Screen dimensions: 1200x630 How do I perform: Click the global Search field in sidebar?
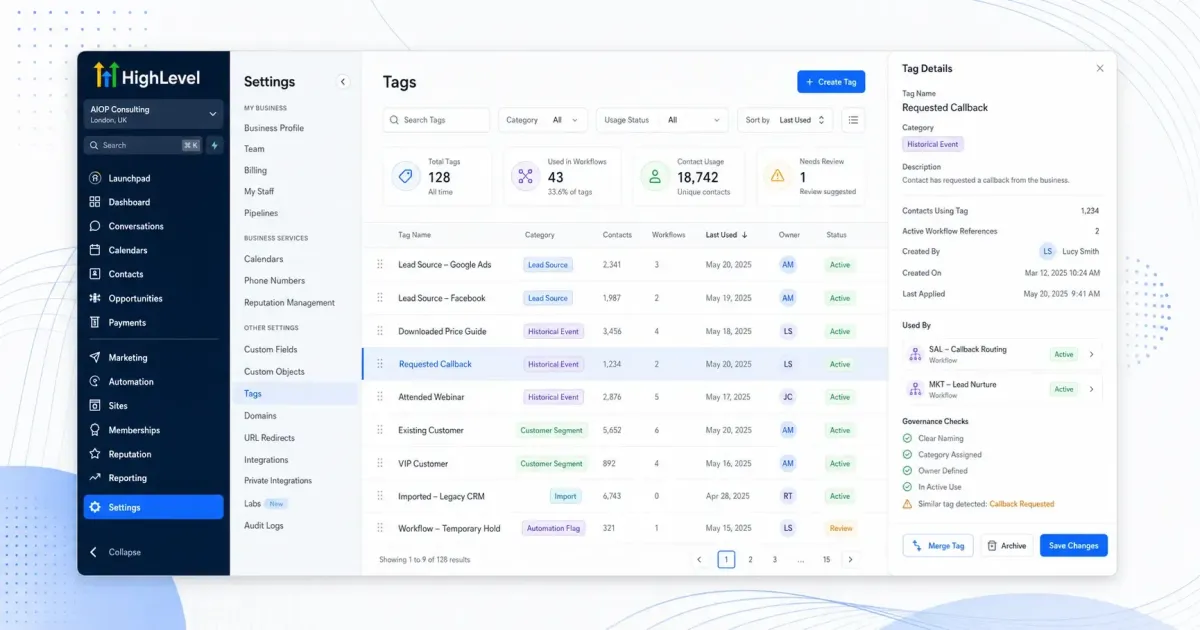pos(142,145)
